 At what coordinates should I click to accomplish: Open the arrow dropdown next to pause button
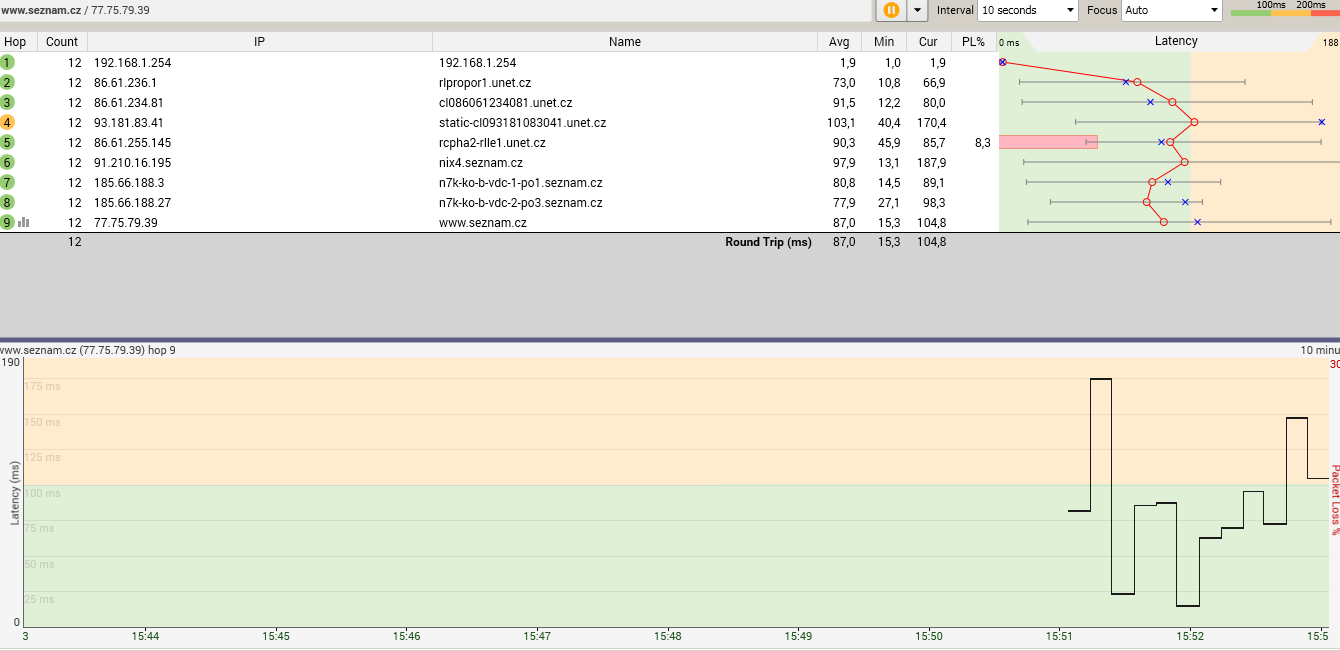pyautogui.click(x=916, y=10)
